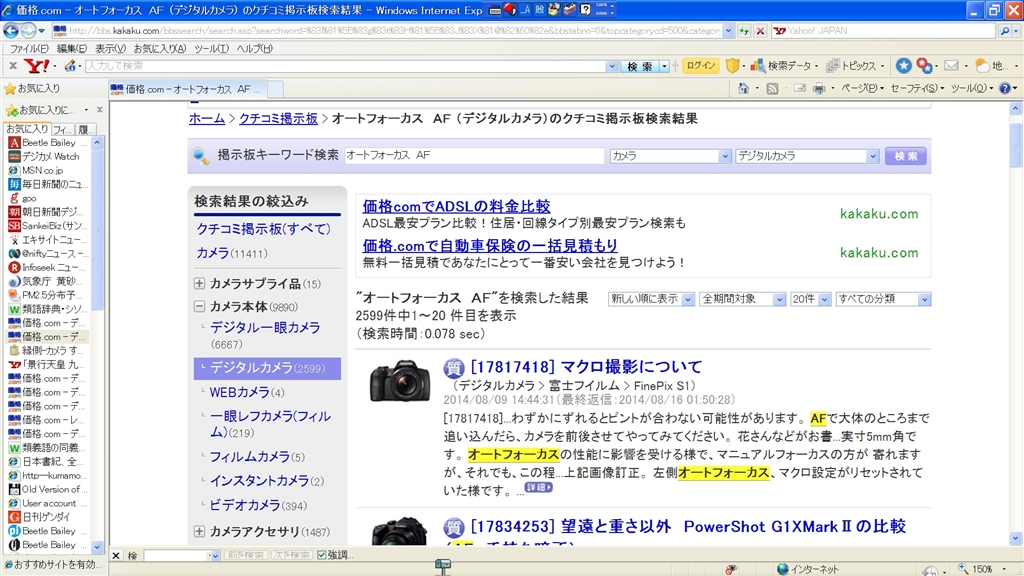Switch to the フィ... feeds tab in sidebar
This screenshot has height=576, width=1024.
pyautogui.click(x=62, y=129)
